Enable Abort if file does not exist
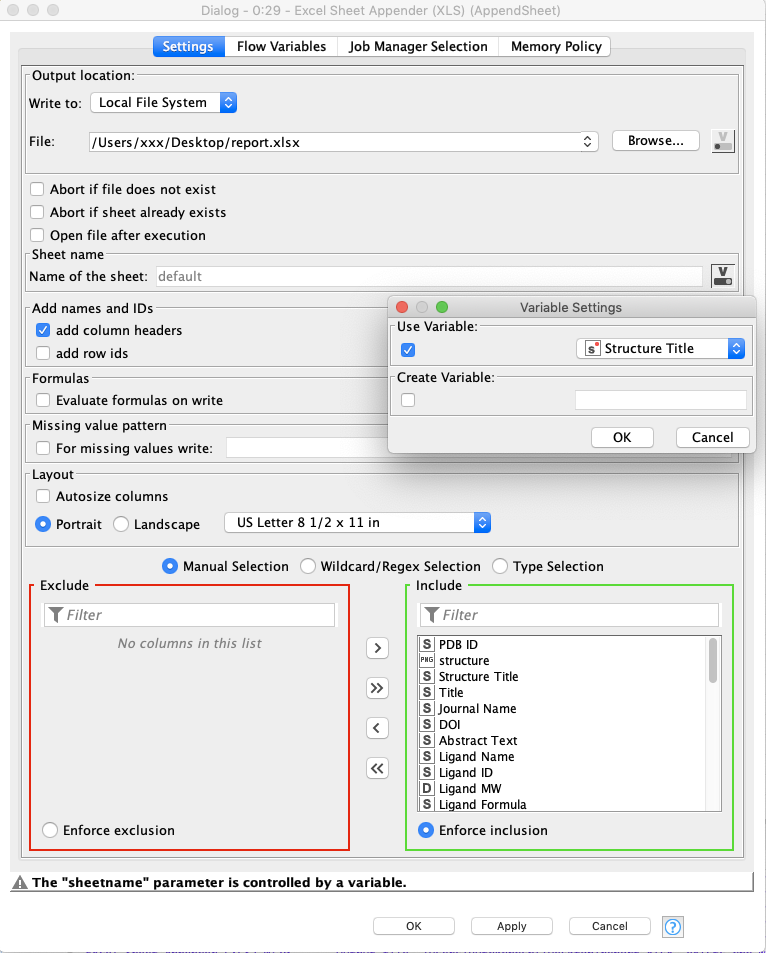This screenshot has height=953, width=766. (37, 189)
